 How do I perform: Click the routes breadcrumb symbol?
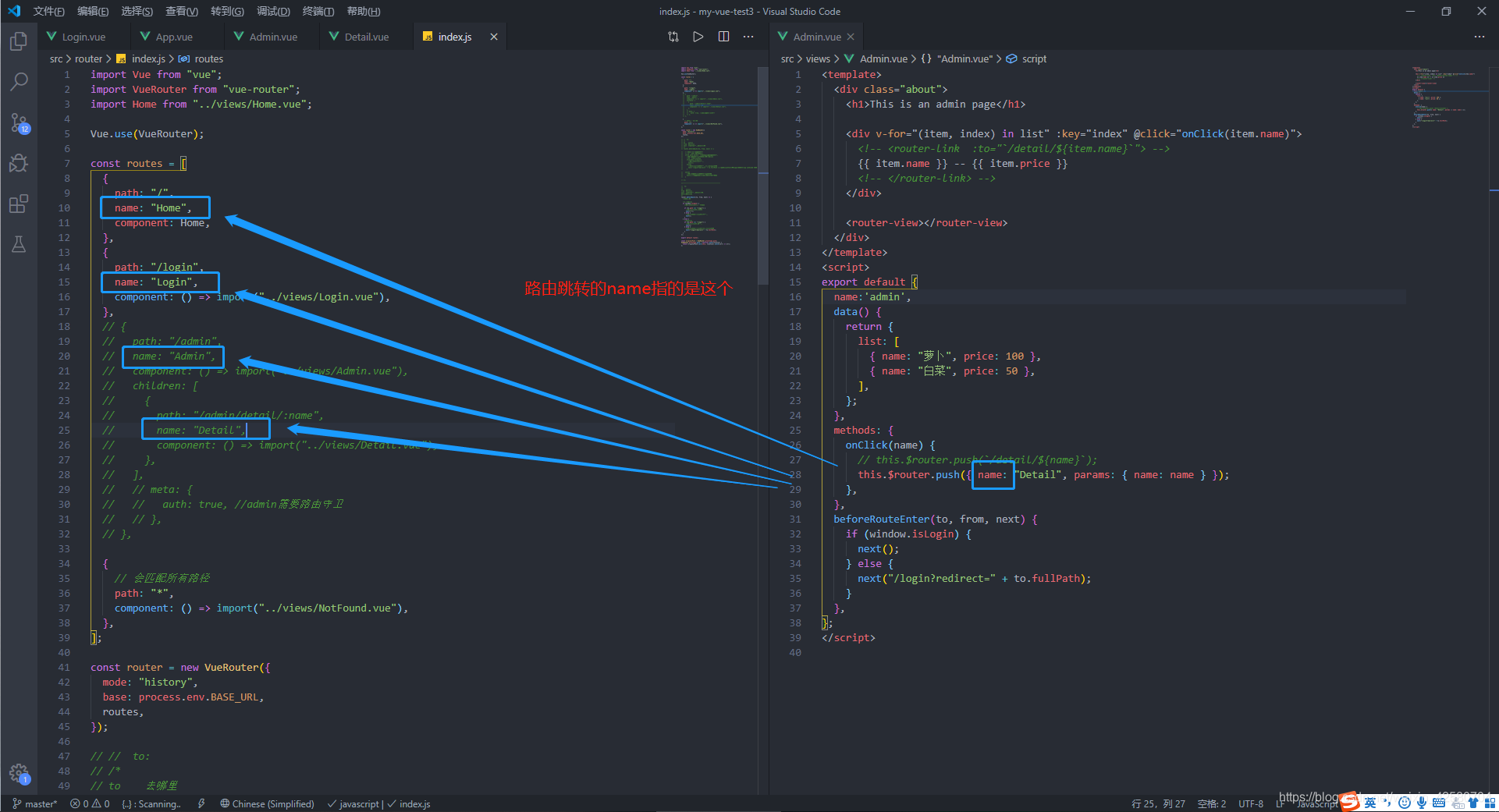201,59
